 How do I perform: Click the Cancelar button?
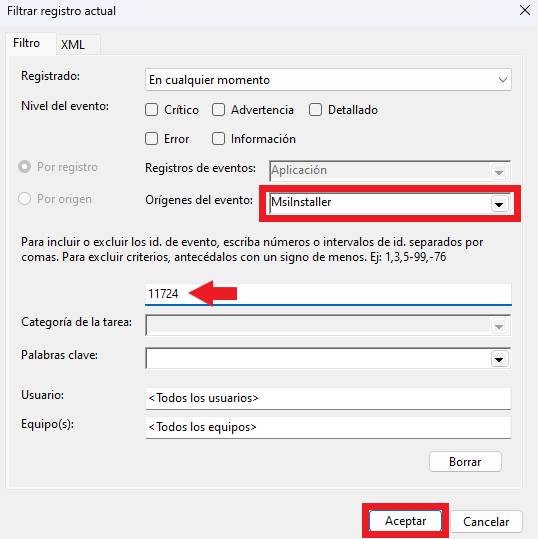486,521
